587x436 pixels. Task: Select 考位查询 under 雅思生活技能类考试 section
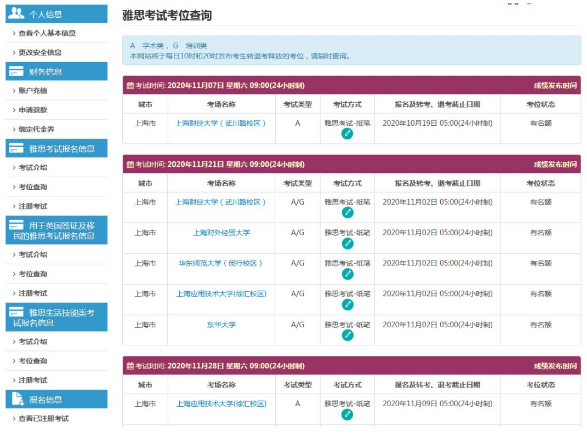point(33,361)
